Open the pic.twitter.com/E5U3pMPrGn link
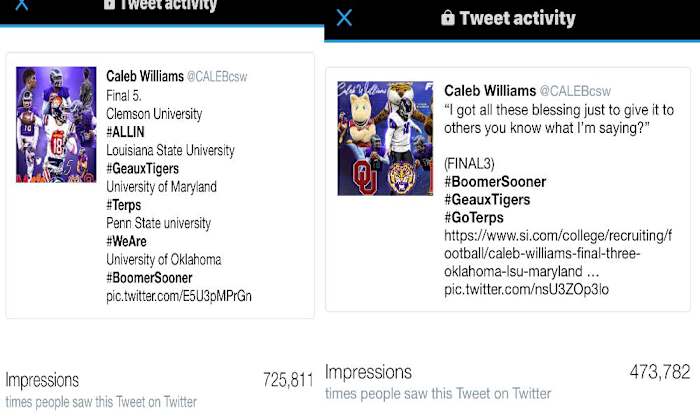 click(179, 295)
